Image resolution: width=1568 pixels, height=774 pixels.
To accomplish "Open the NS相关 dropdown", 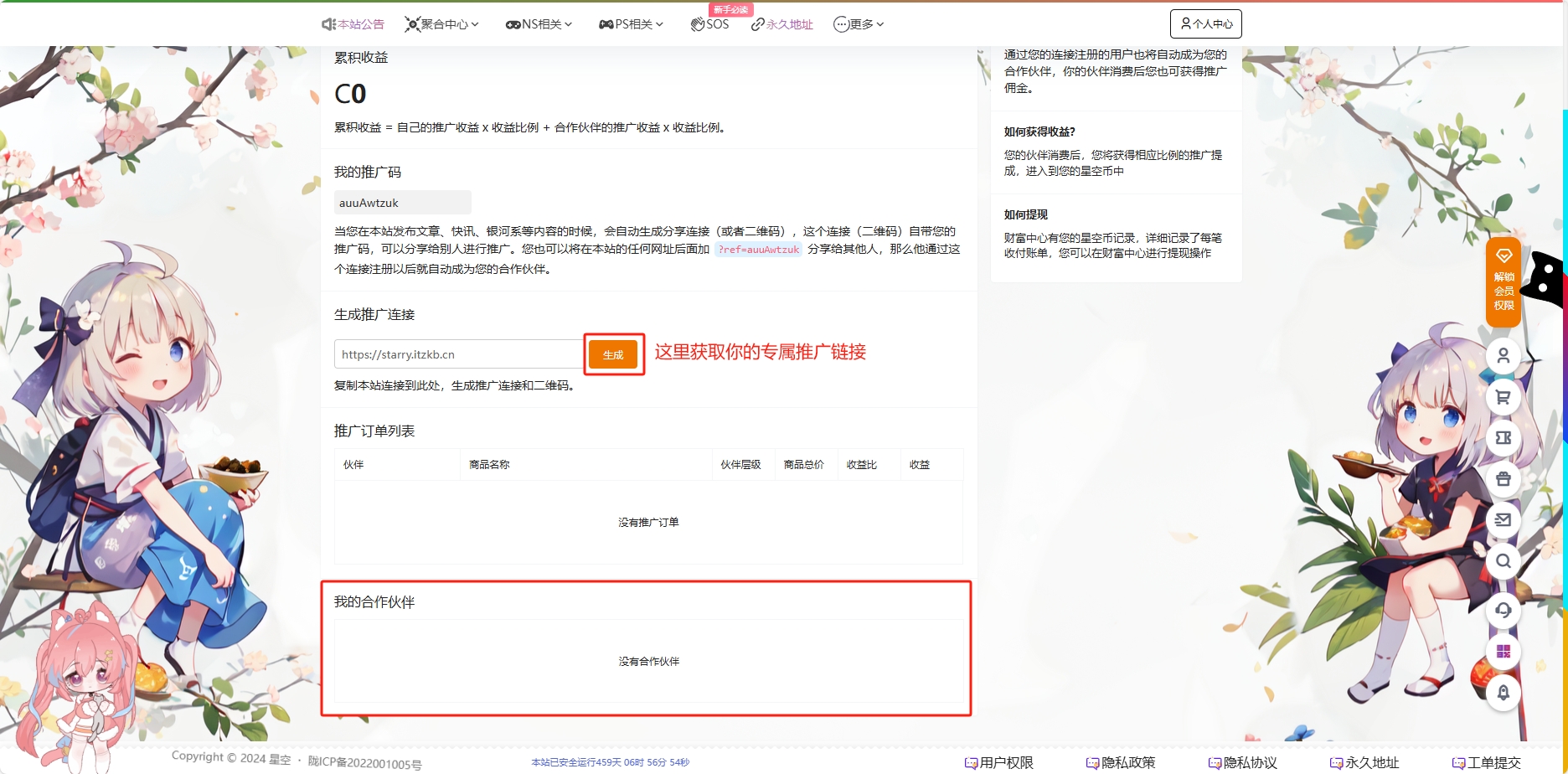I will coord(539,24).
